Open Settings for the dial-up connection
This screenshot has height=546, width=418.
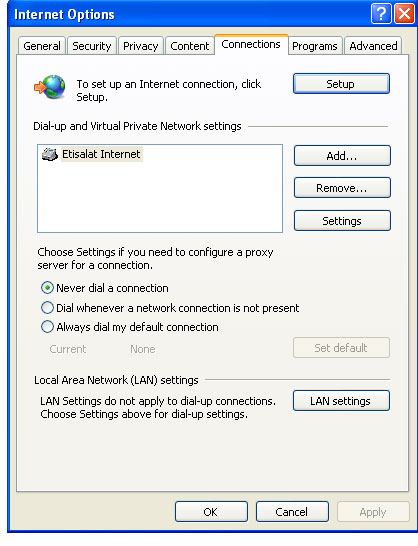click(342, 220)
